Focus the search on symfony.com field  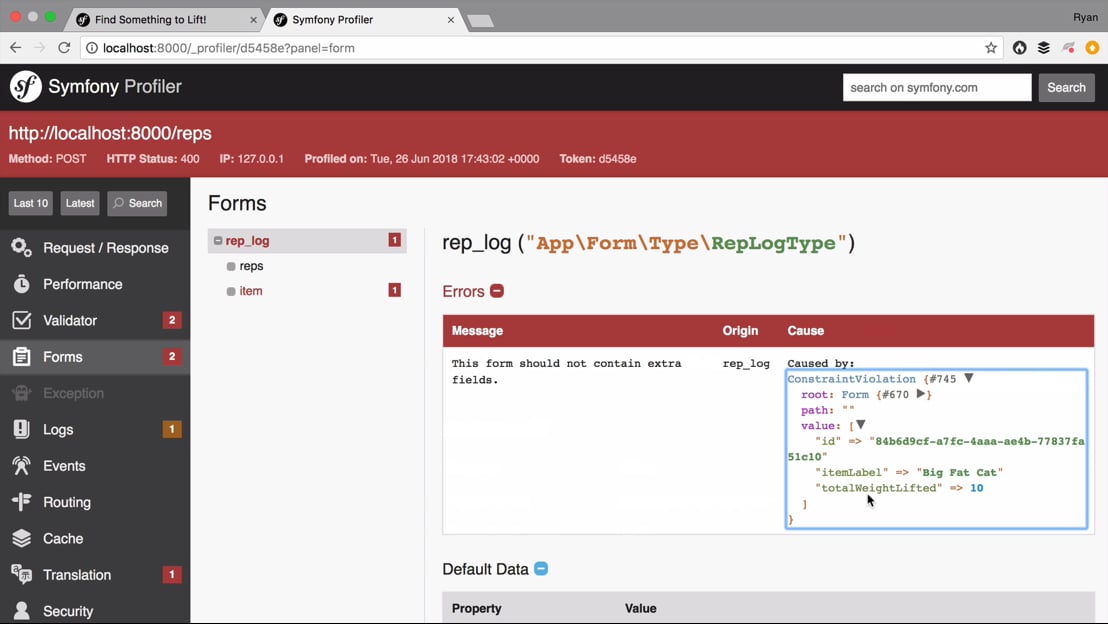click(x=937, y=88)
